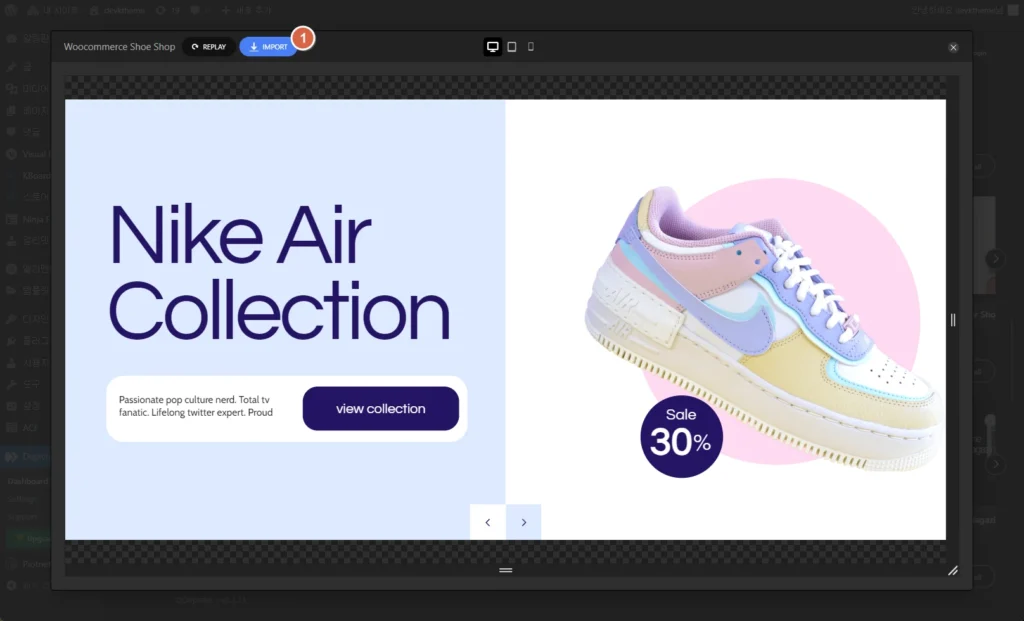The width and height of the screenshot is (1024, 621).
Task: Click the REPLAY button
Action: 208,47
